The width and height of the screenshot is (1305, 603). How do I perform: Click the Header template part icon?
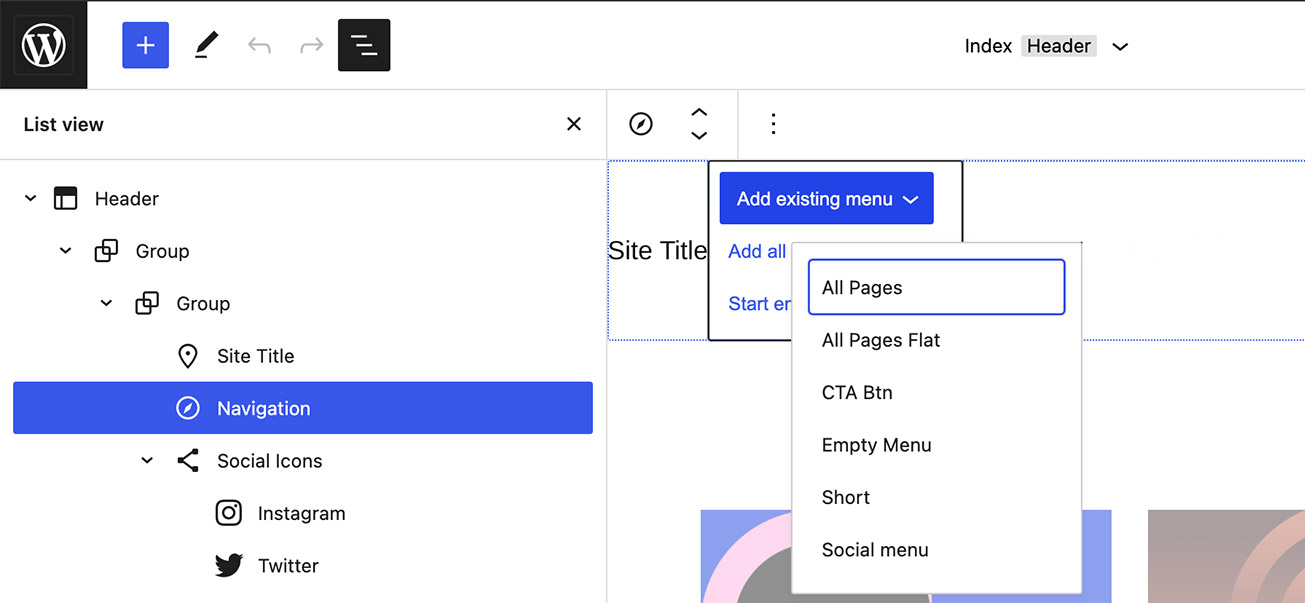pos(66,199)
